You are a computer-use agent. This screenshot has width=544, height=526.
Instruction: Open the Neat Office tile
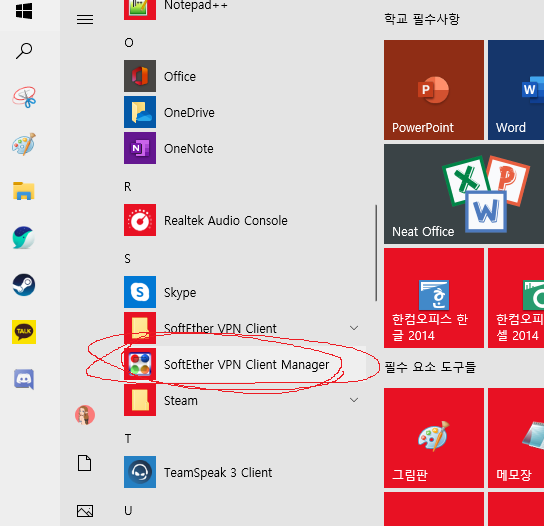tap(464, 194)
